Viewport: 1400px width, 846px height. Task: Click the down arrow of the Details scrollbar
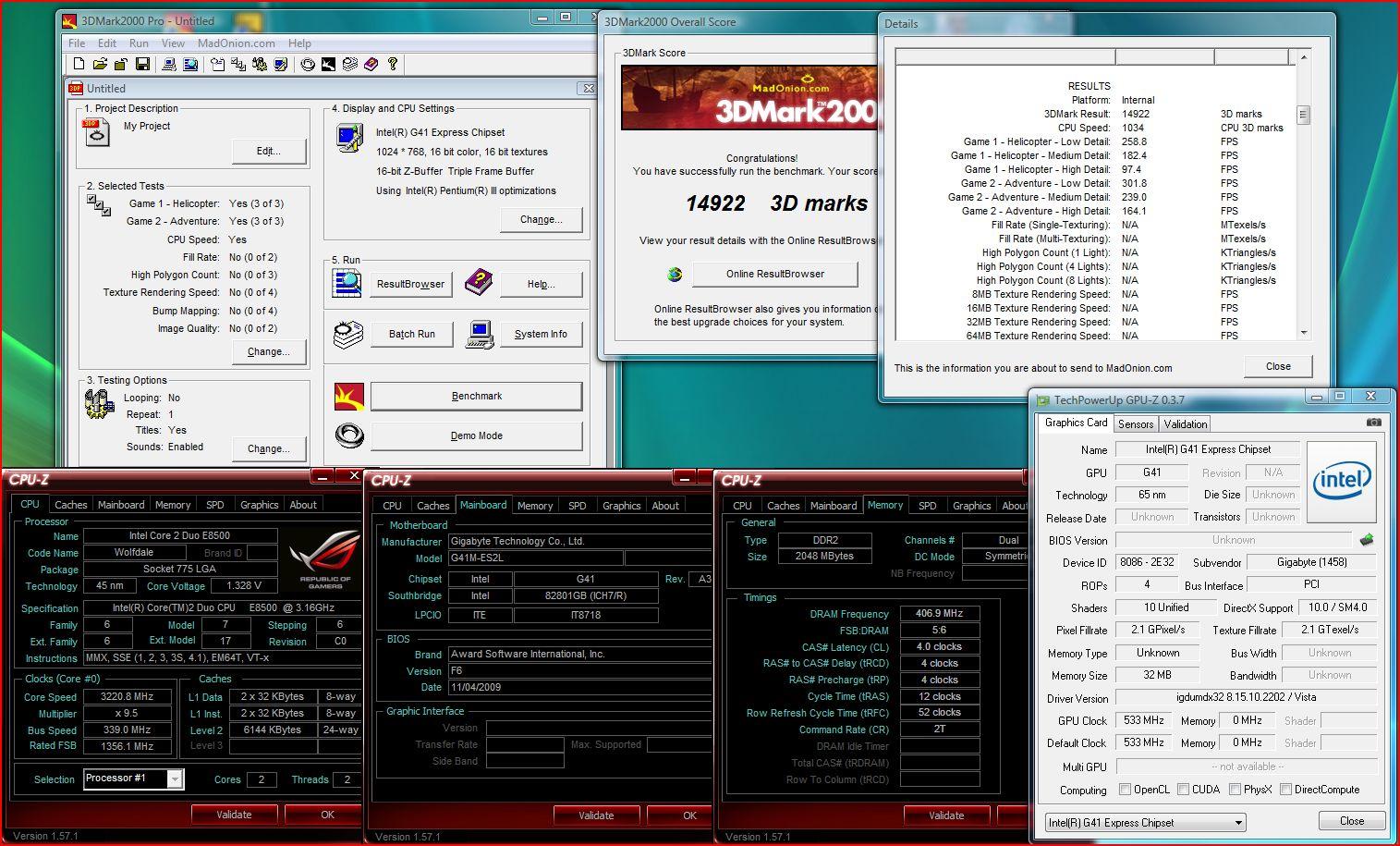pos(1303,333)
